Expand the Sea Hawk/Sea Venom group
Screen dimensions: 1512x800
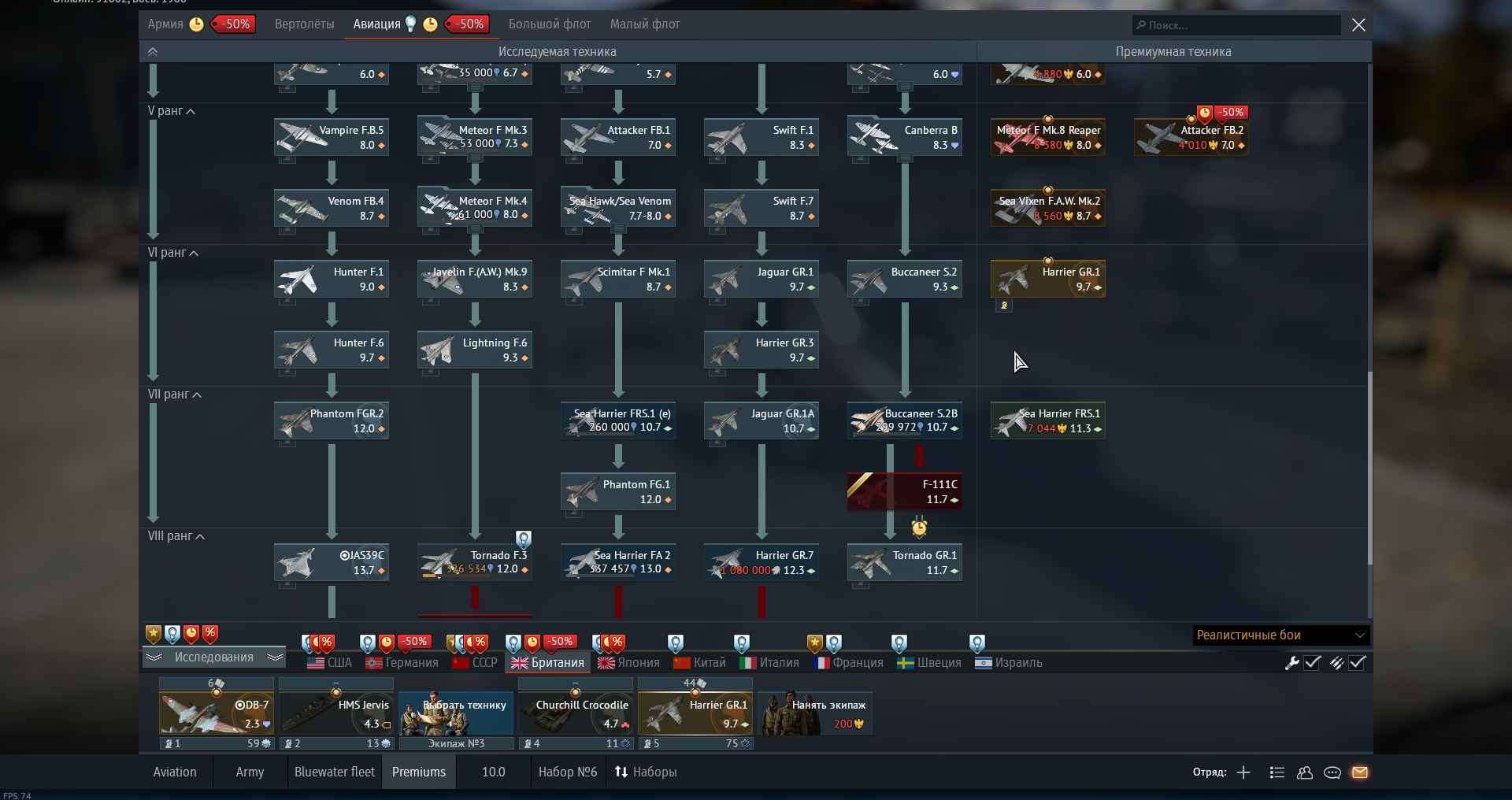click(x=618, y=229)
